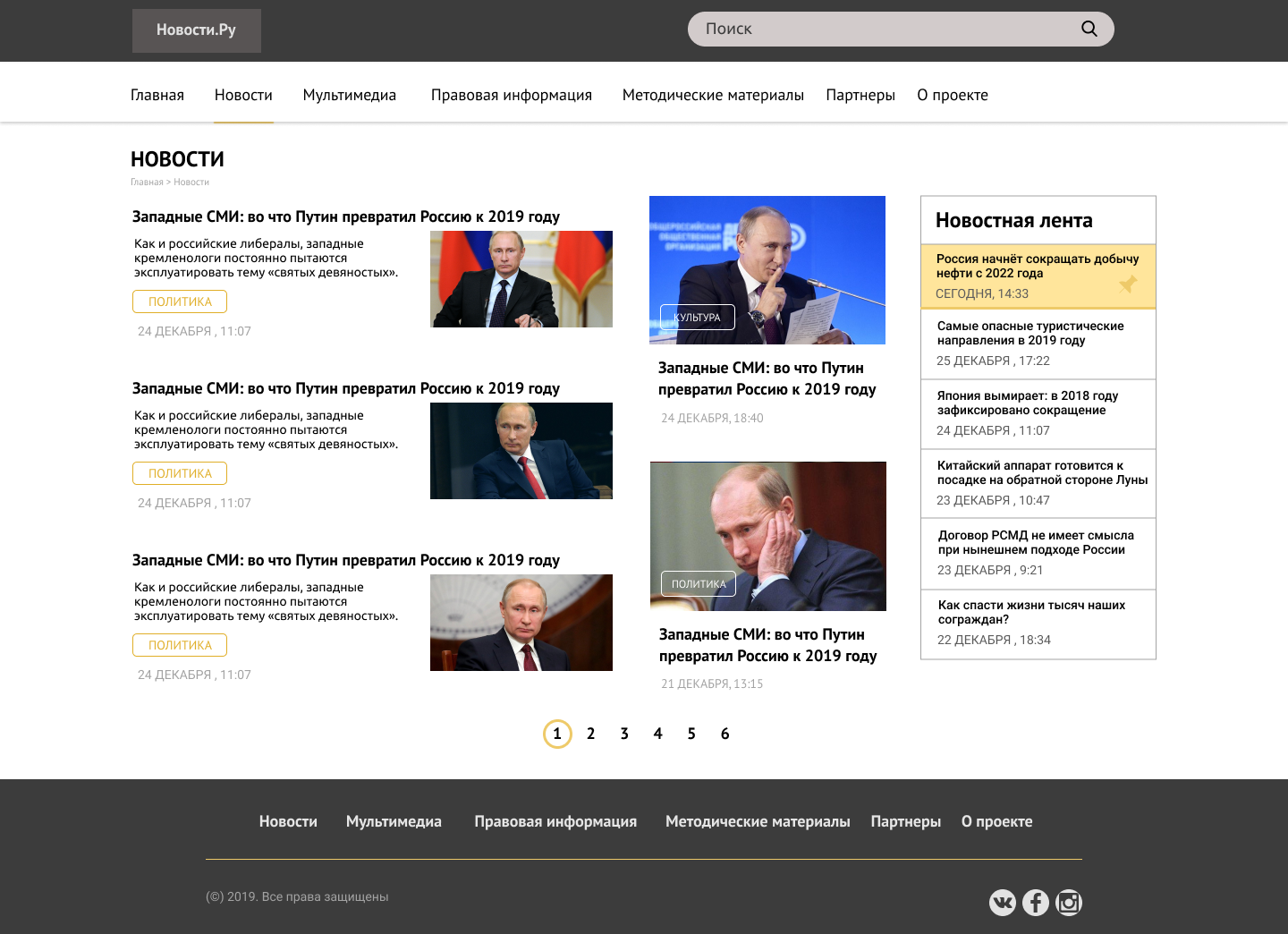Open the first article headline in the left list
1288x934 pixels.
coord(346,217)
